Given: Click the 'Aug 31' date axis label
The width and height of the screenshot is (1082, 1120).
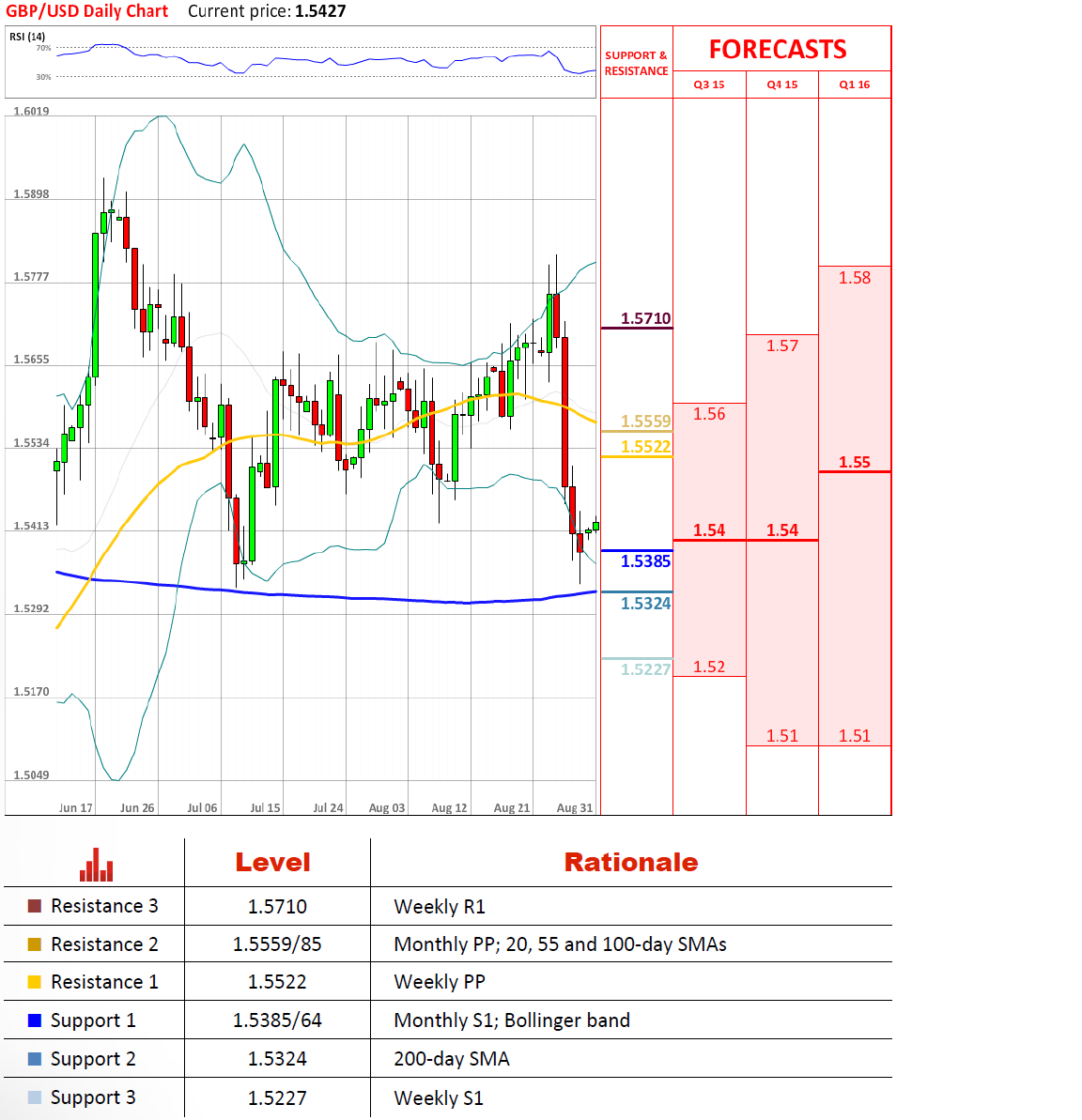Looking at the screenshot, I should tap(575, 808).
